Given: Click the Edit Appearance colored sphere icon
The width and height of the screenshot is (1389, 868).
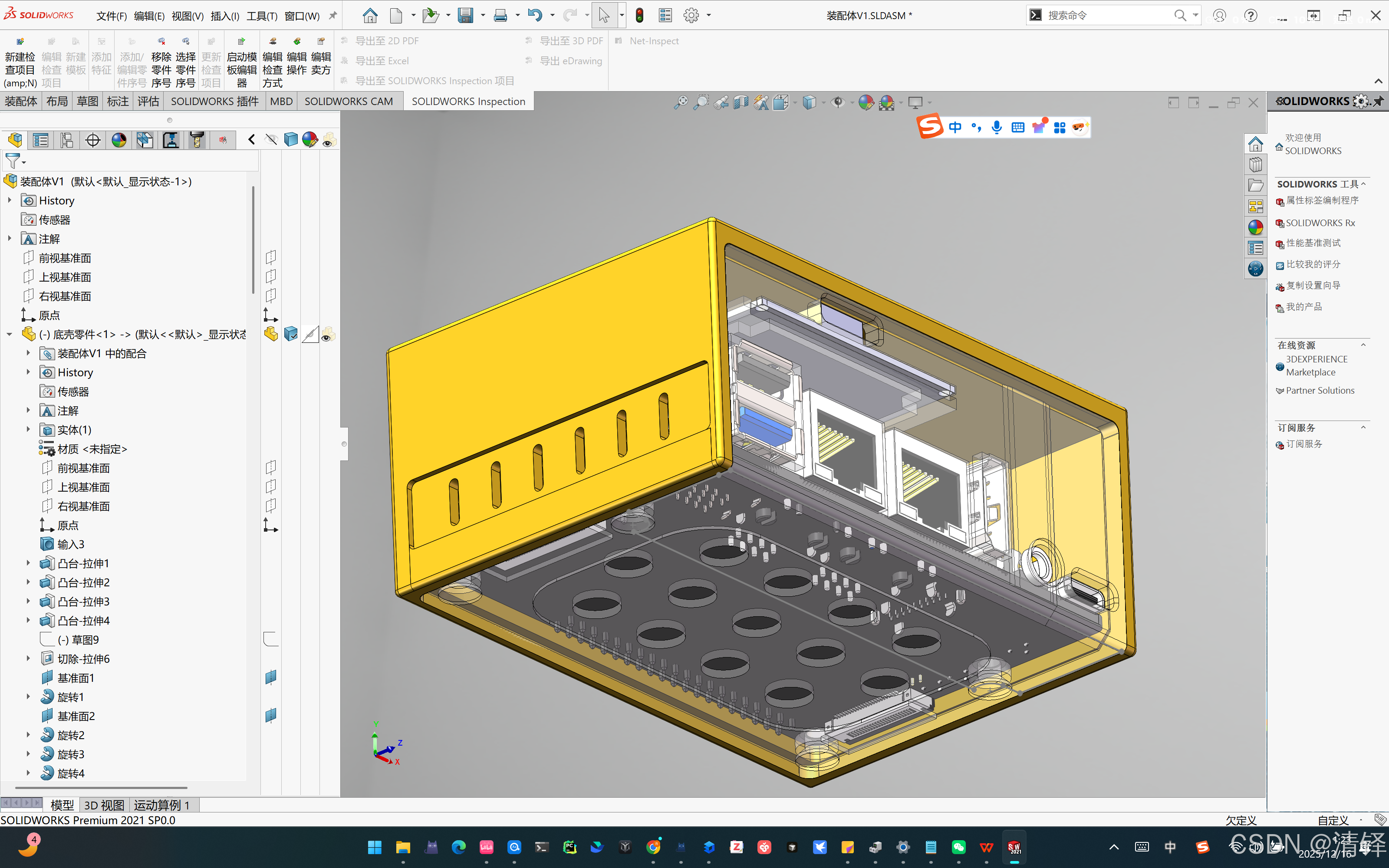Looking at the screenshot, I should [867, 102].
